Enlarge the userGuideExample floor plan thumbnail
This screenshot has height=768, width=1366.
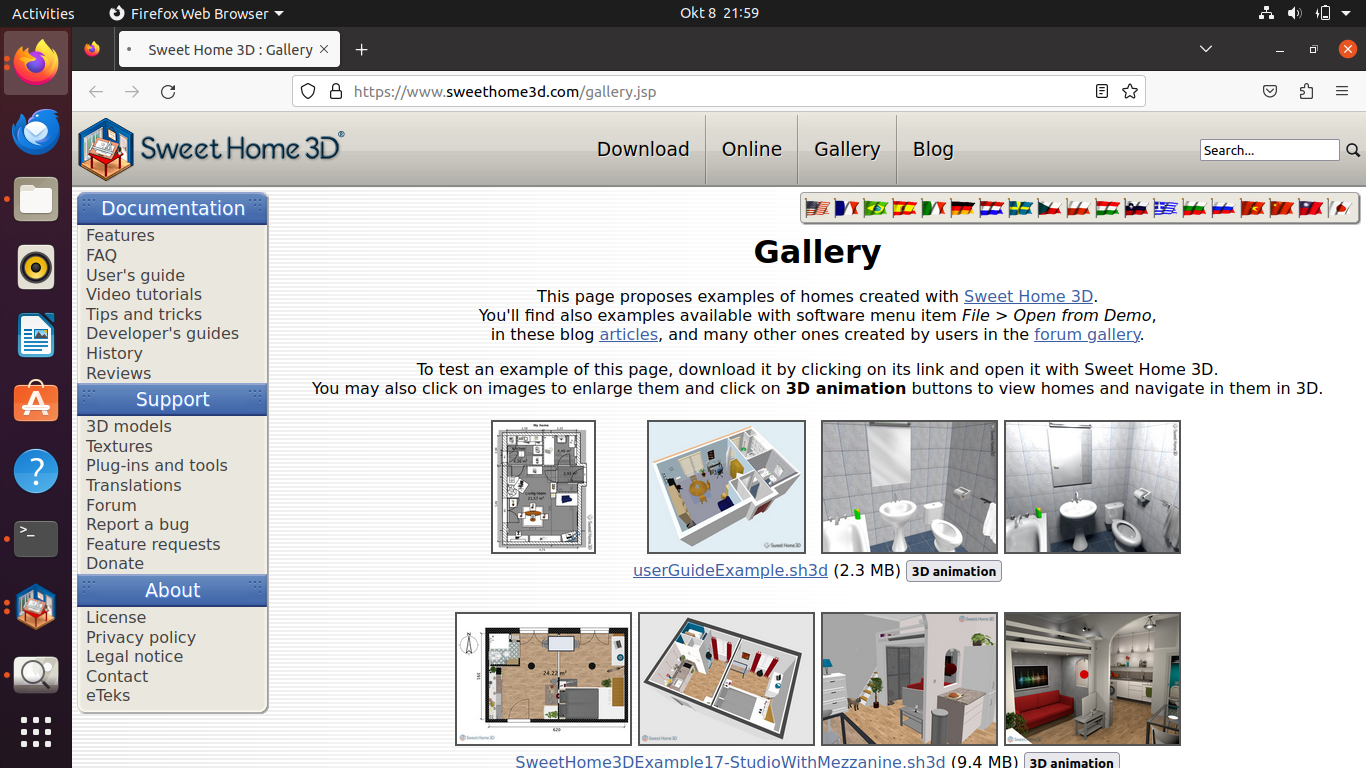click(x=543, y=487)
